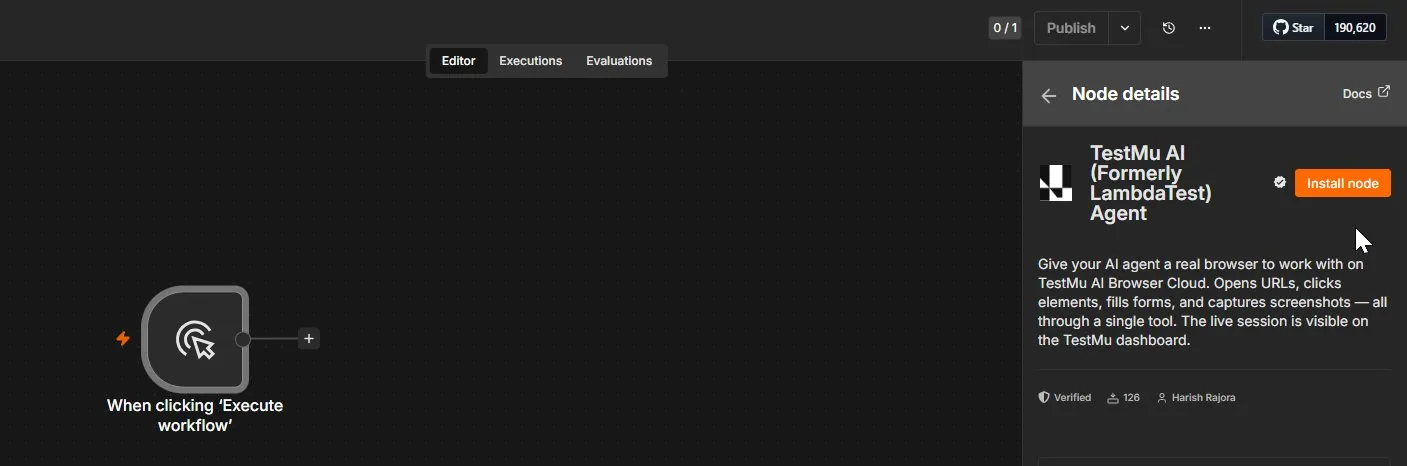
Task: Add a node with the plus connector
Action: 309,339
